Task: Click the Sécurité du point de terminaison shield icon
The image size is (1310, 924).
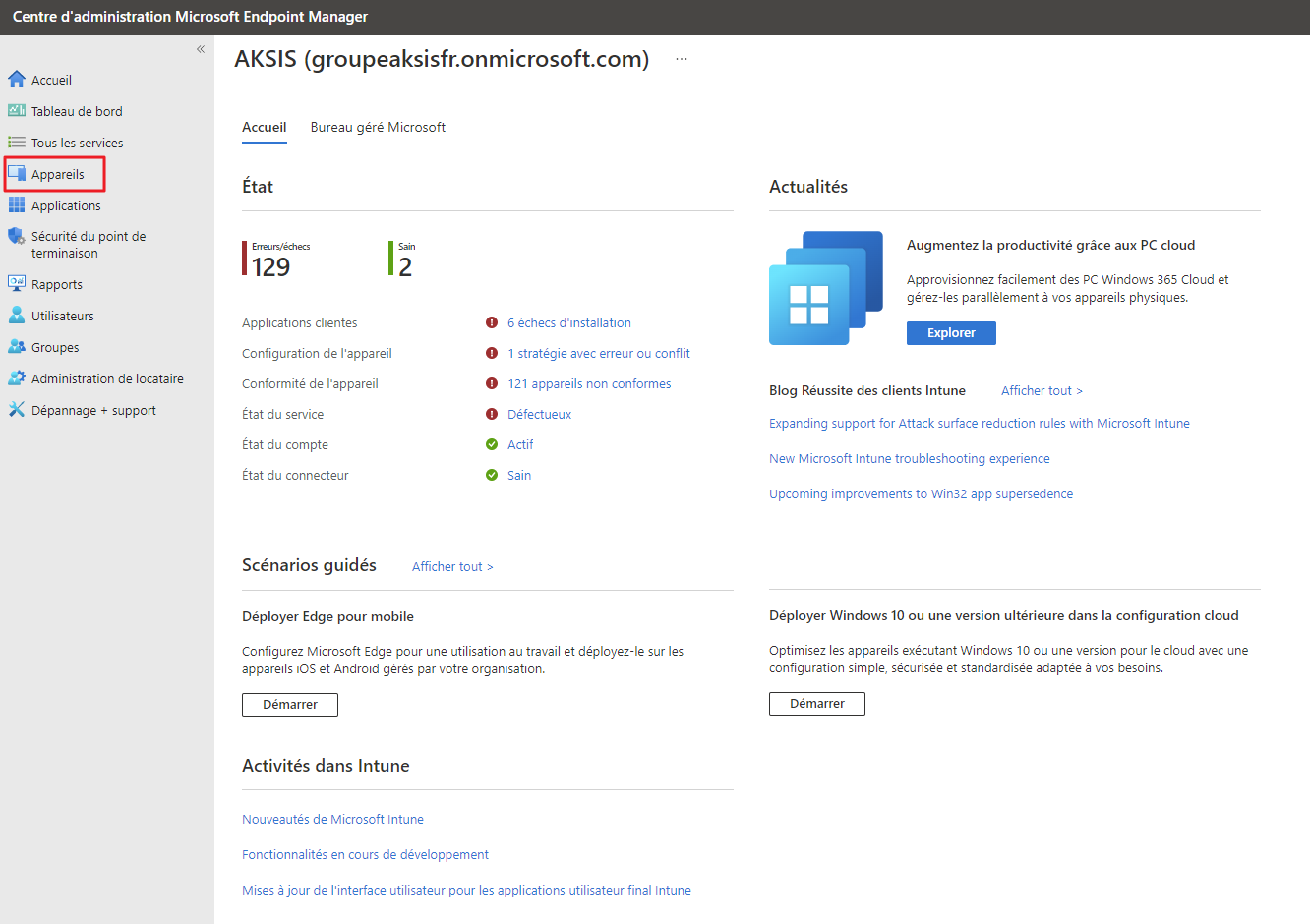Action: coord(17,237)
